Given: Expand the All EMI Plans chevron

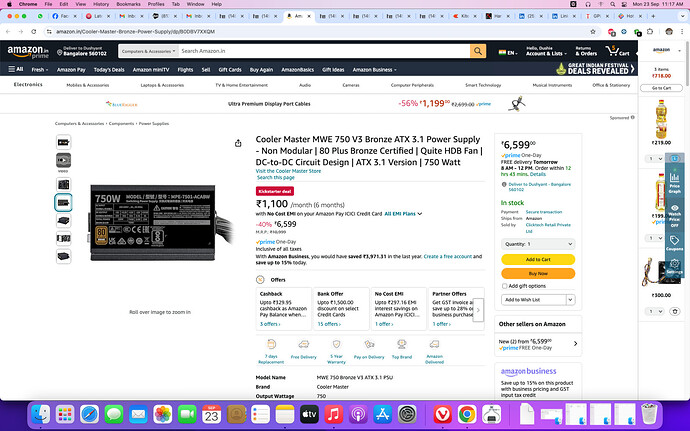Looking at the screenshot, I should point(420,214).
